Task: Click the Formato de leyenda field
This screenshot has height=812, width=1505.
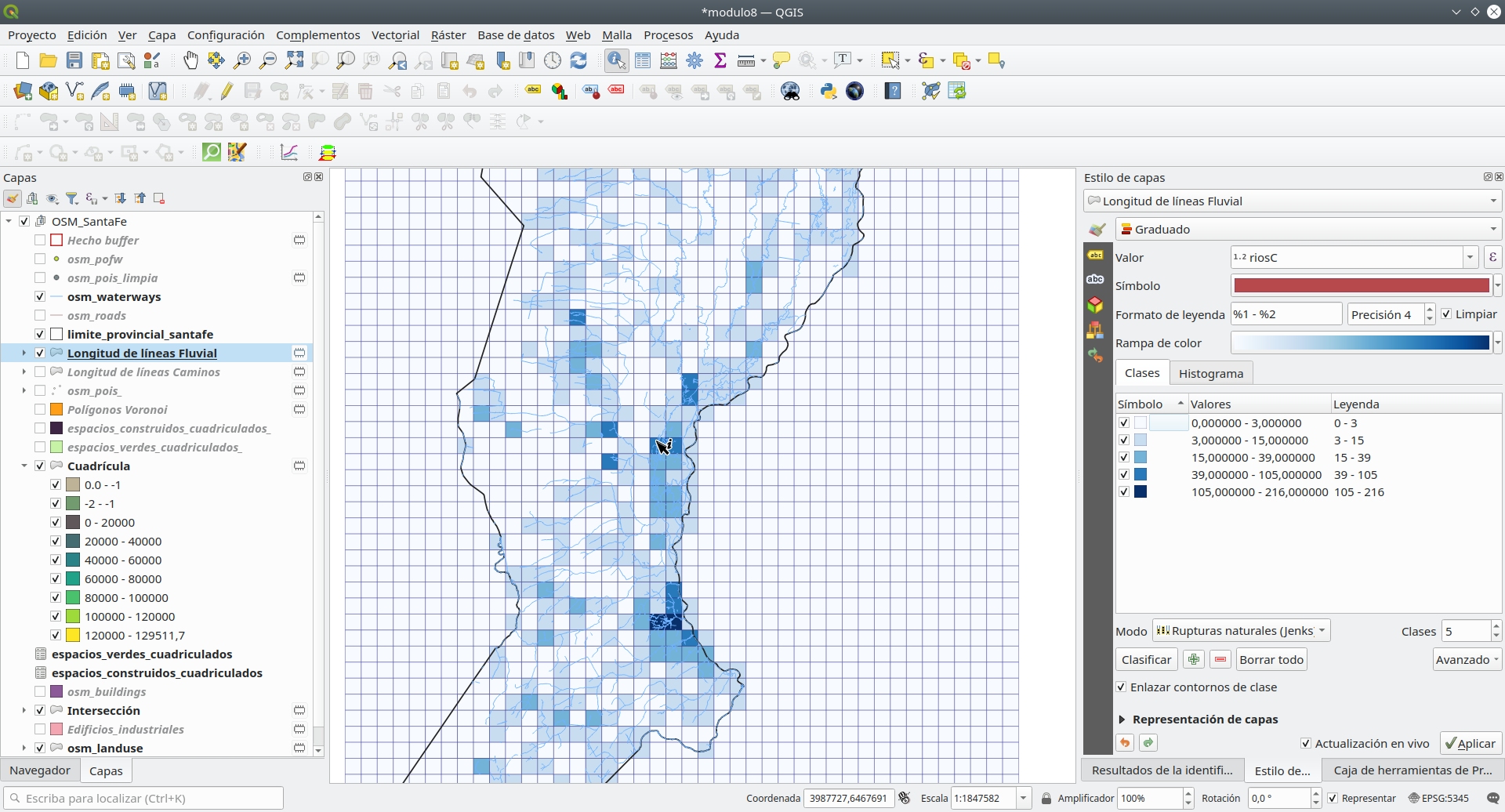Action: 1286,314
